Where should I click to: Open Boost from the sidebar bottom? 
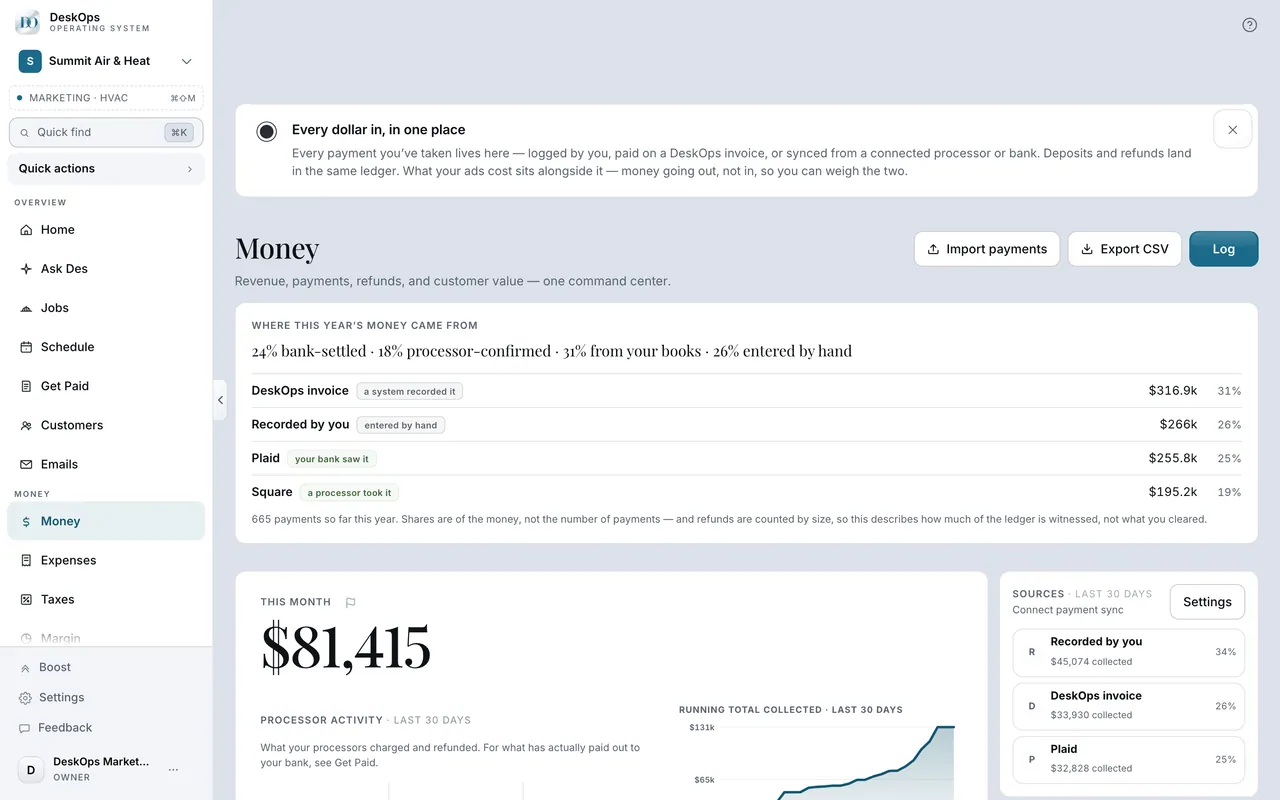106,668
